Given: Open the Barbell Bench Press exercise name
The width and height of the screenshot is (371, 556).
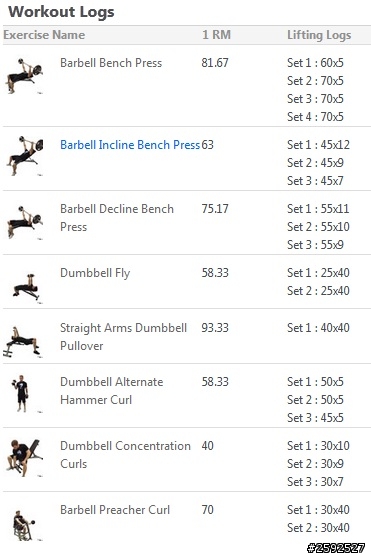Looking at the screenshot, I should [x=111, y=63].
